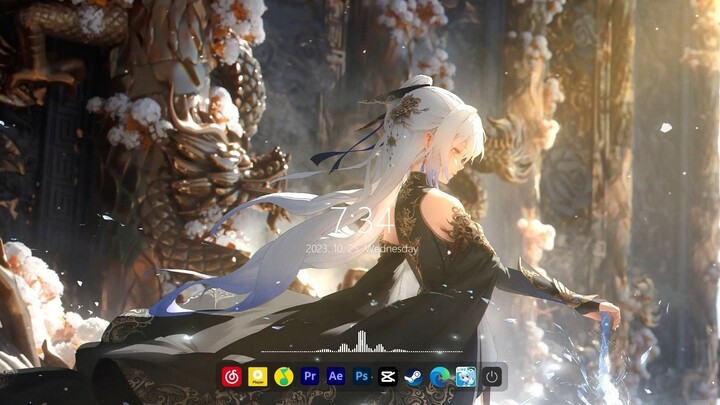This screenshot has width=720, height=405.
Task: Open Adobe After Effects
Action: point(336,377)
